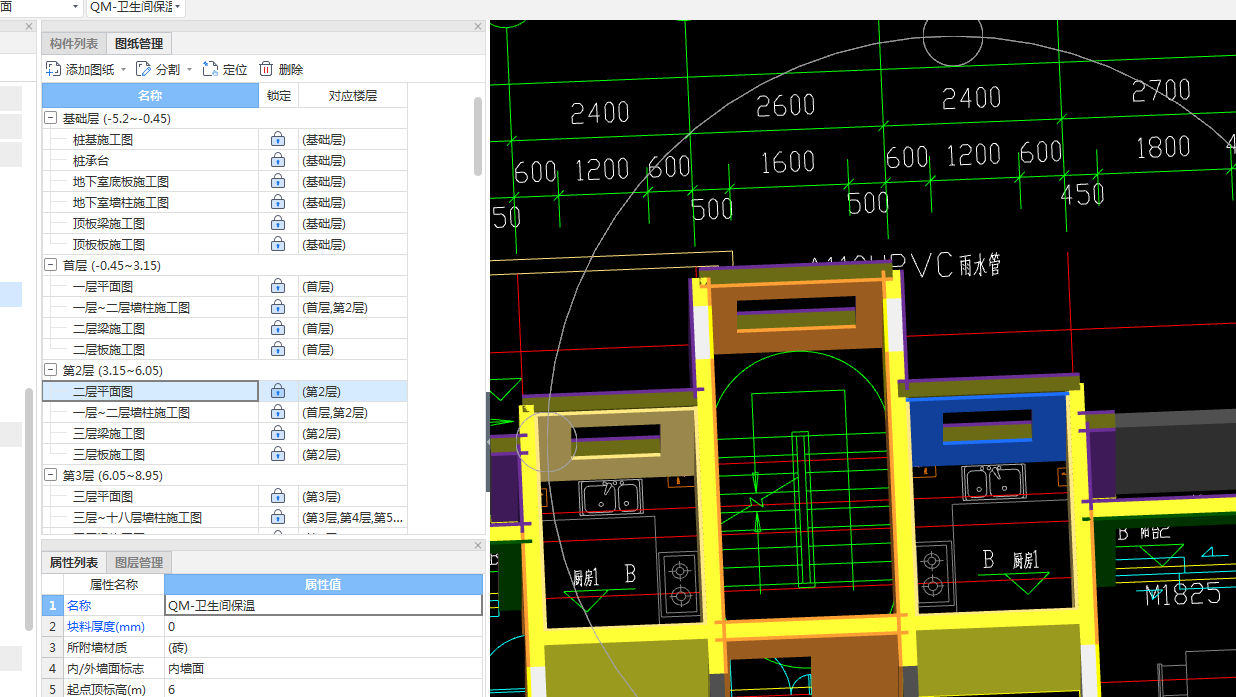The width and height of the screenshot is (1236, 697).
Task: Collapse the 基础层 (-5.2~-0.45) group
Action: (51, 119)
